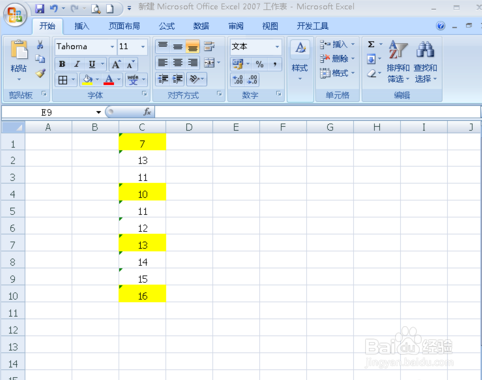Toggle underline formatting

pyautogui.click(x=92, y=64)
